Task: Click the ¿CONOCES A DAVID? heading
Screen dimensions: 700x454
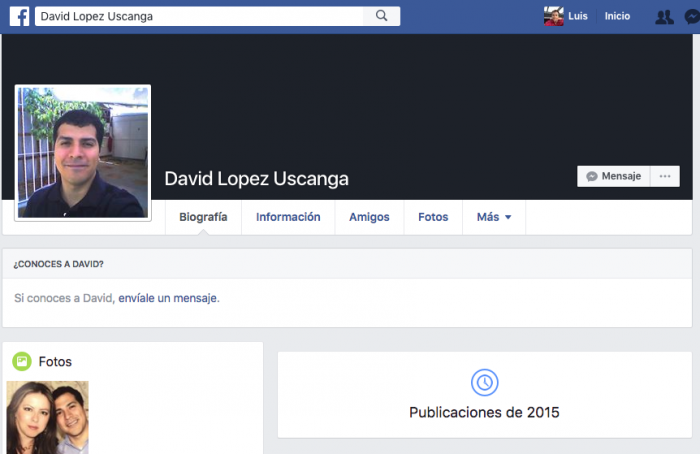Action: pos(58,264)
